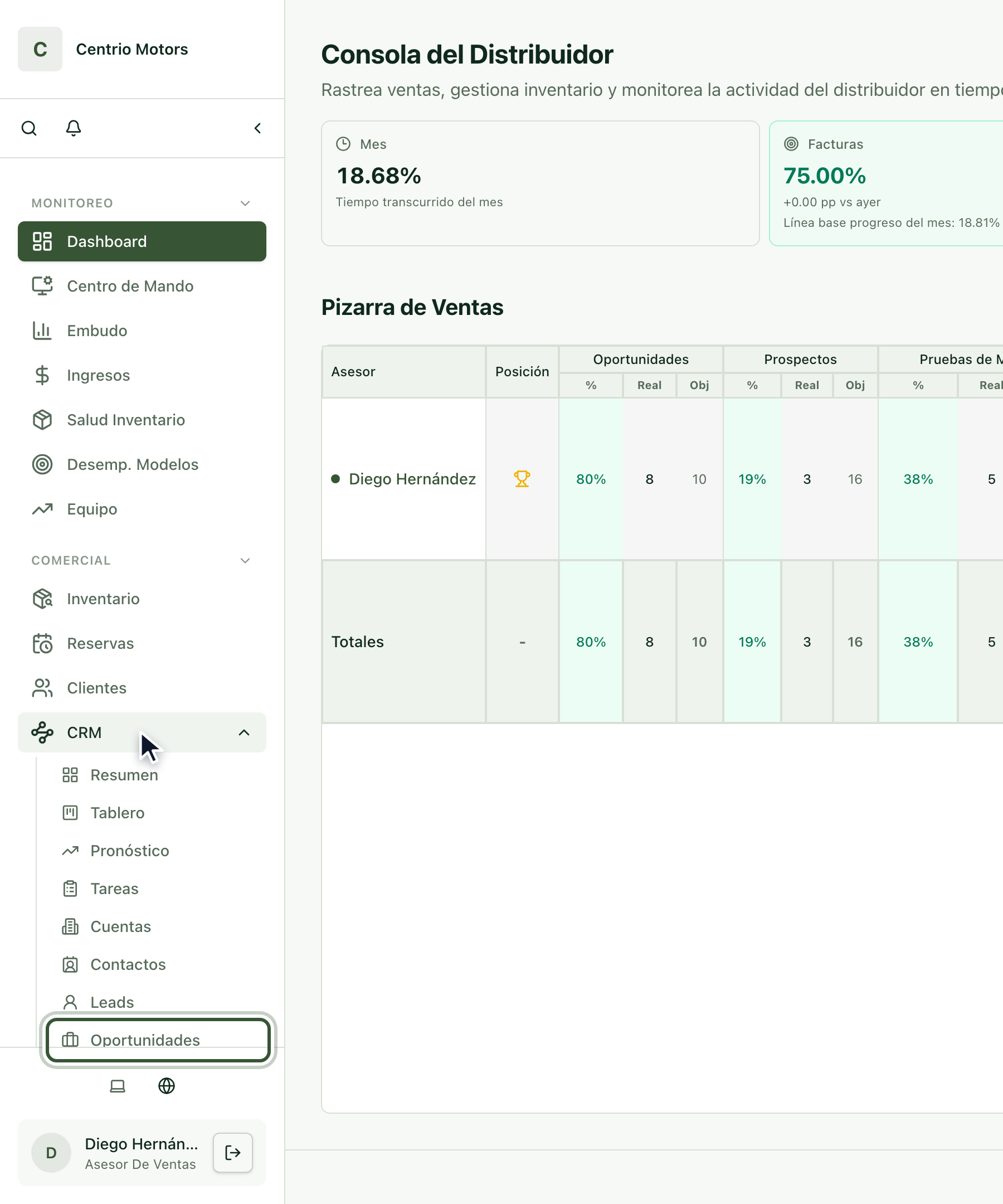Image resolution: width=1003 pixels, height=1204 pixels.
Task: Click the Mes clock icon
Action: point(343,144)
